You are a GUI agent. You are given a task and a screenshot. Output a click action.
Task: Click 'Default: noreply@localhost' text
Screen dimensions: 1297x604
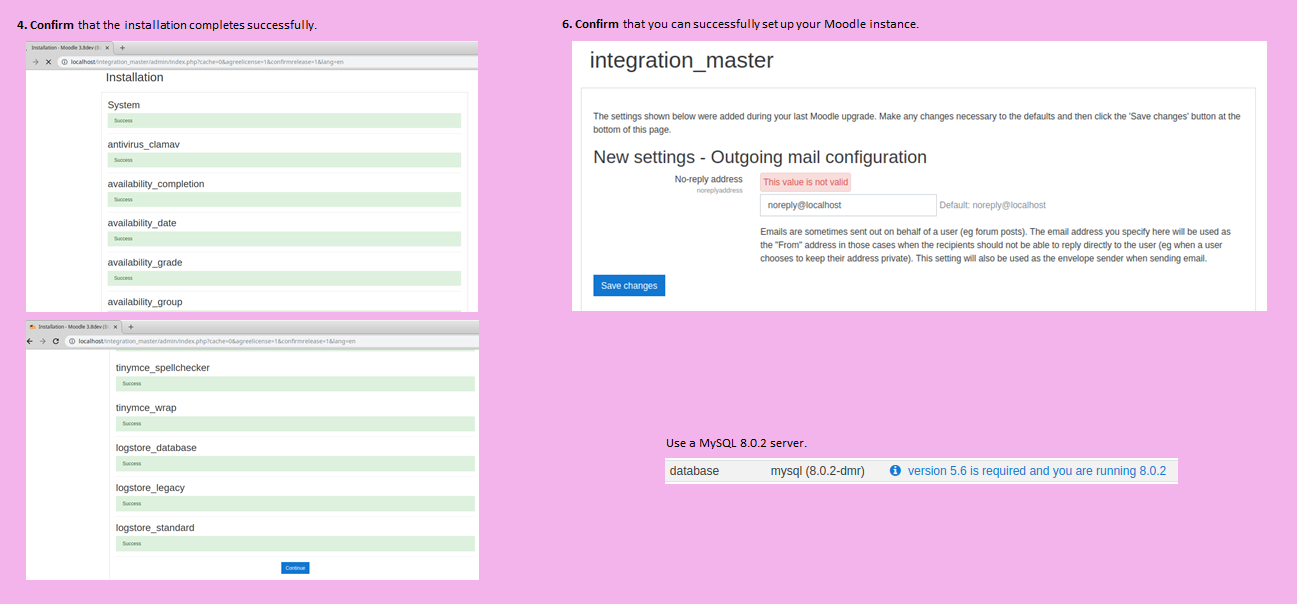click(x=993, y=205)
